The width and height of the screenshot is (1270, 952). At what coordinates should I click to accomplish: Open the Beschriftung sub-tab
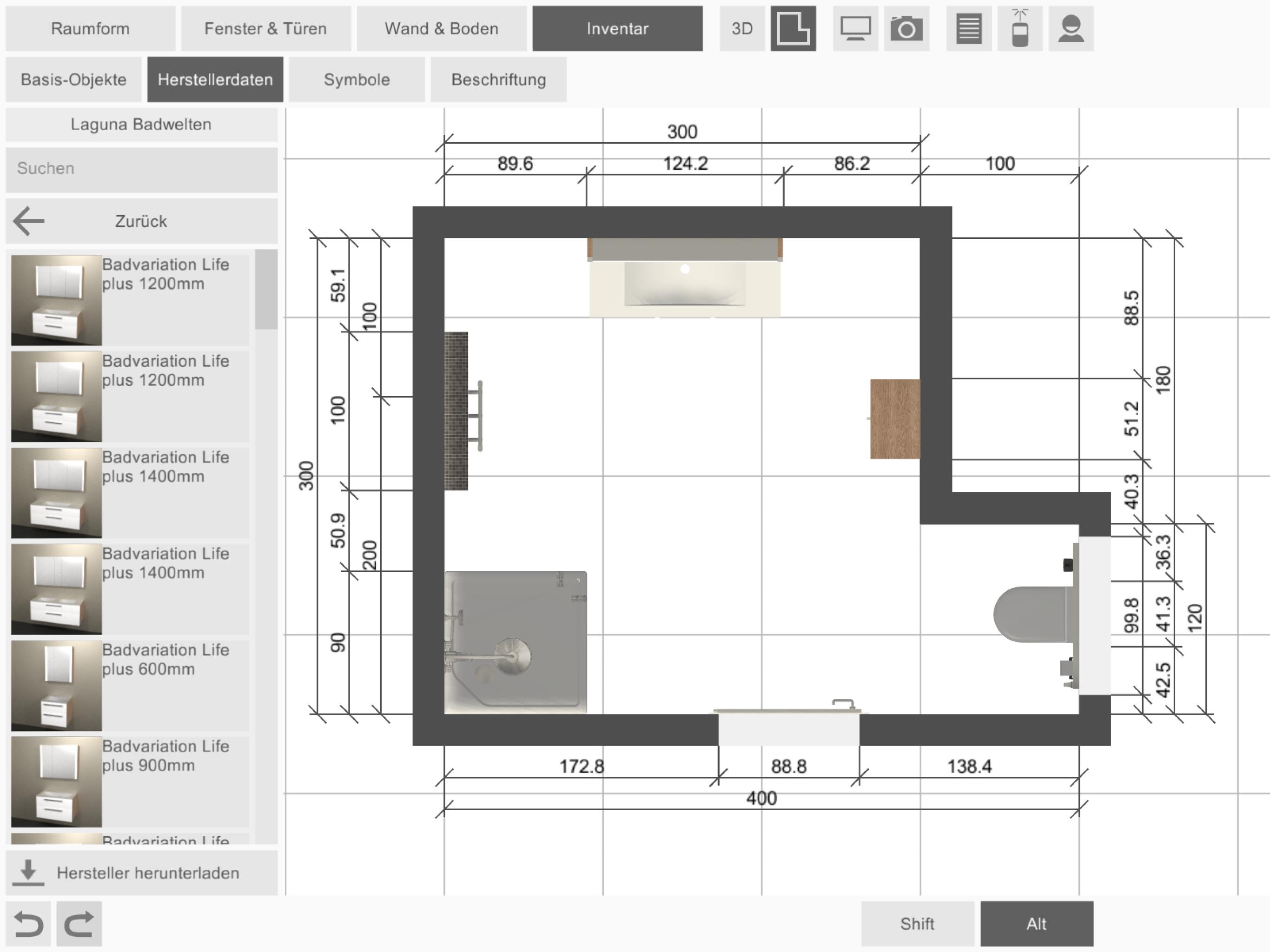[498, 79]
